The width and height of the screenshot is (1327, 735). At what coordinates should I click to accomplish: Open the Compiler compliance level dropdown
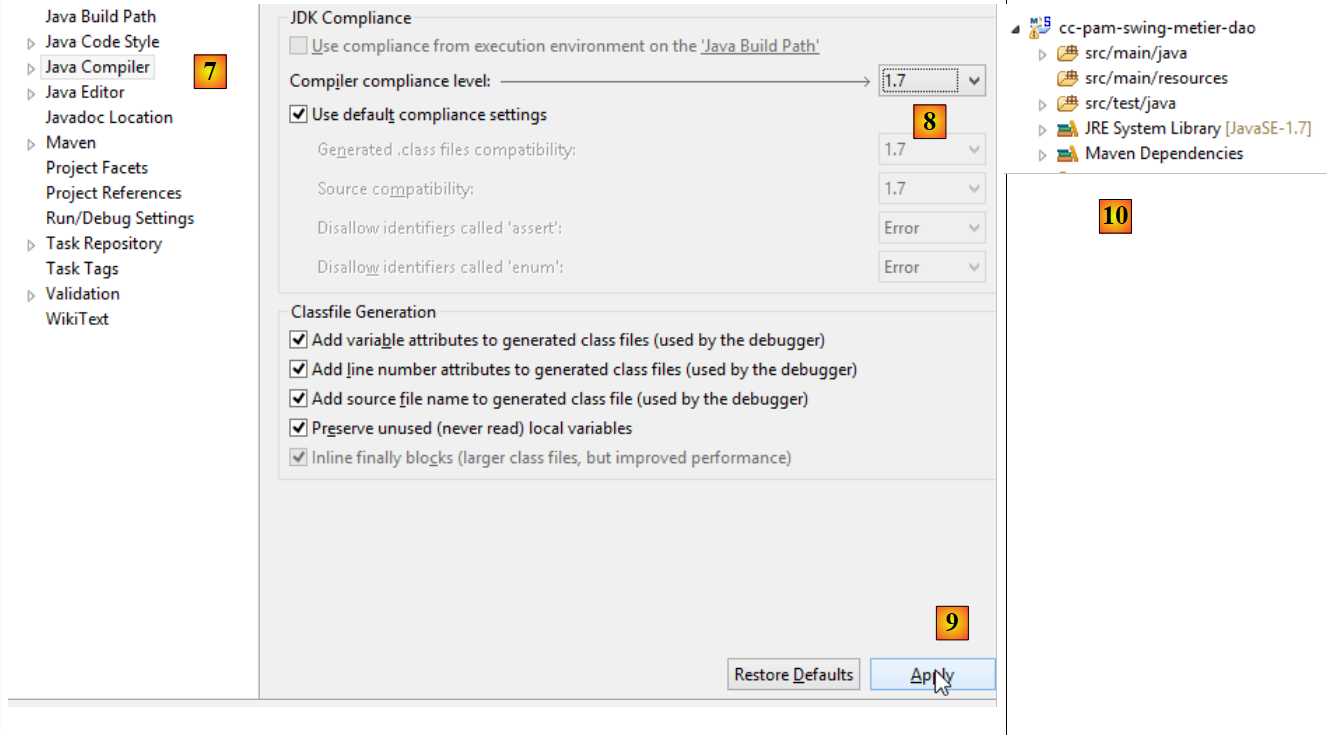click(x=975, y=80)
